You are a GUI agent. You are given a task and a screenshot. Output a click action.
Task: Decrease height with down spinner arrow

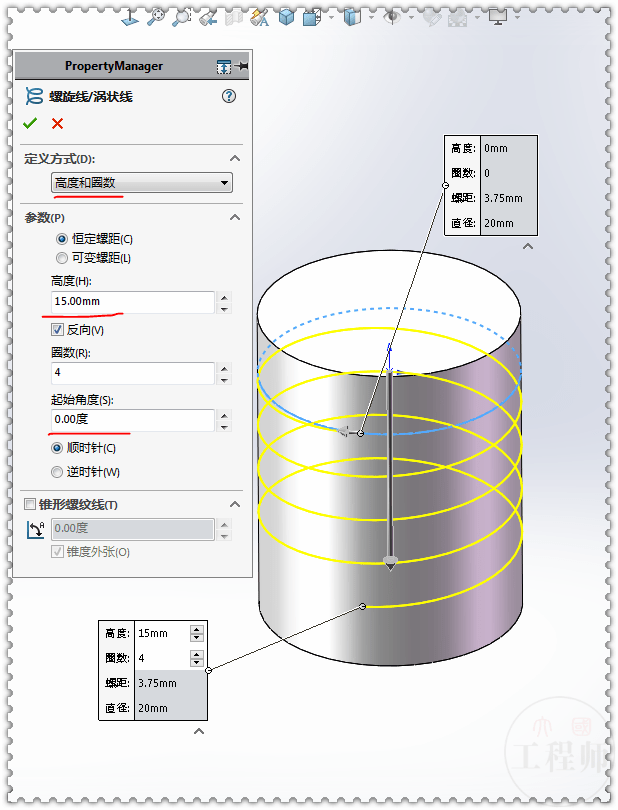pos(224,308)
